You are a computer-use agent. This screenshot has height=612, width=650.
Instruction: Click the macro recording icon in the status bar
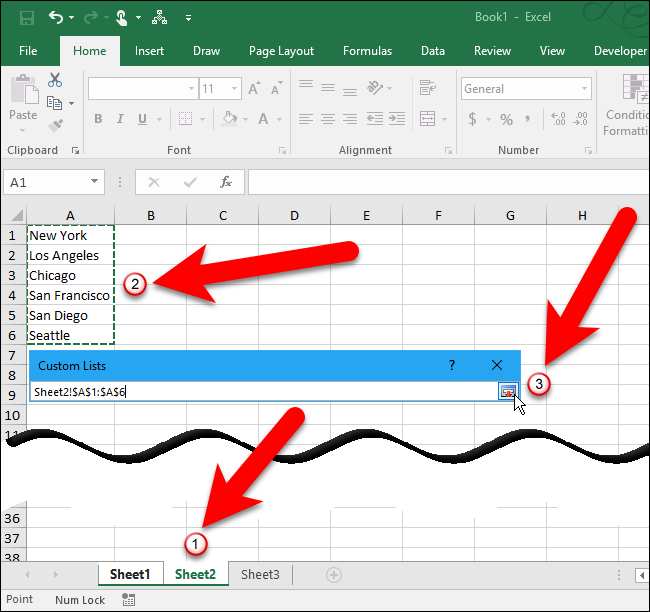(x=128, y=600)
